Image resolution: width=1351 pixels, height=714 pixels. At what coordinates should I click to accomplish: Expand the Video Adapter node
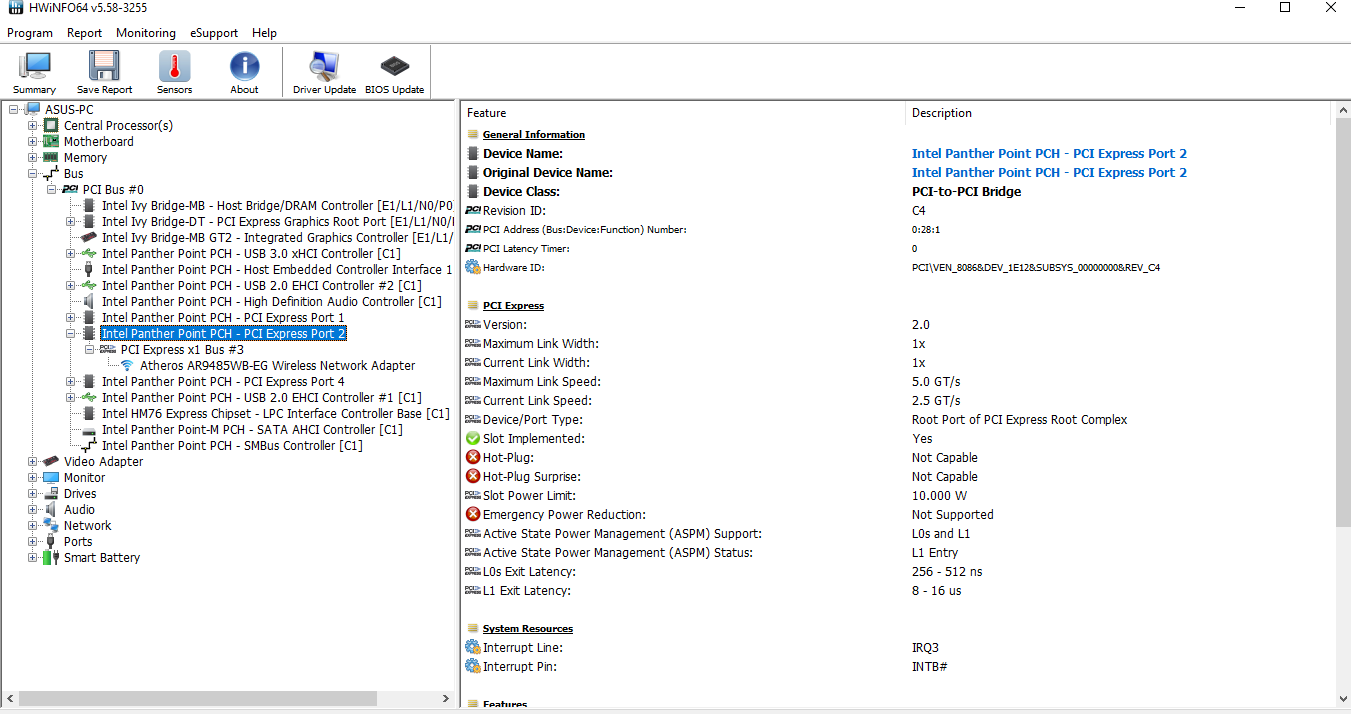click(33, 461)
